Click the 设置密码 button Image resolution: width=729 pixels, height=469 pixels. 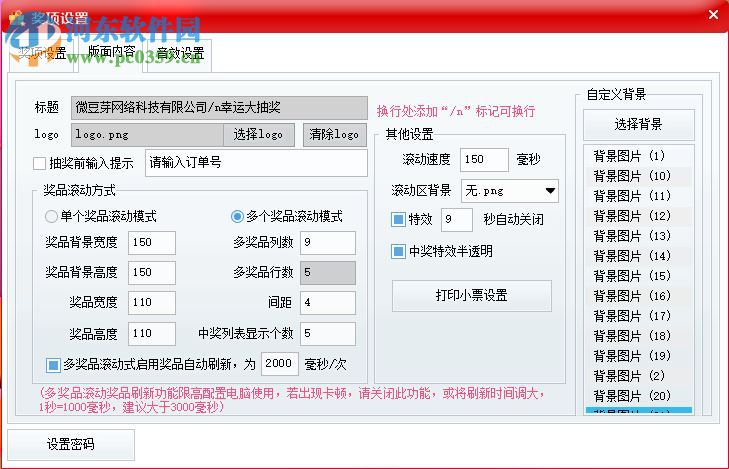71,445
